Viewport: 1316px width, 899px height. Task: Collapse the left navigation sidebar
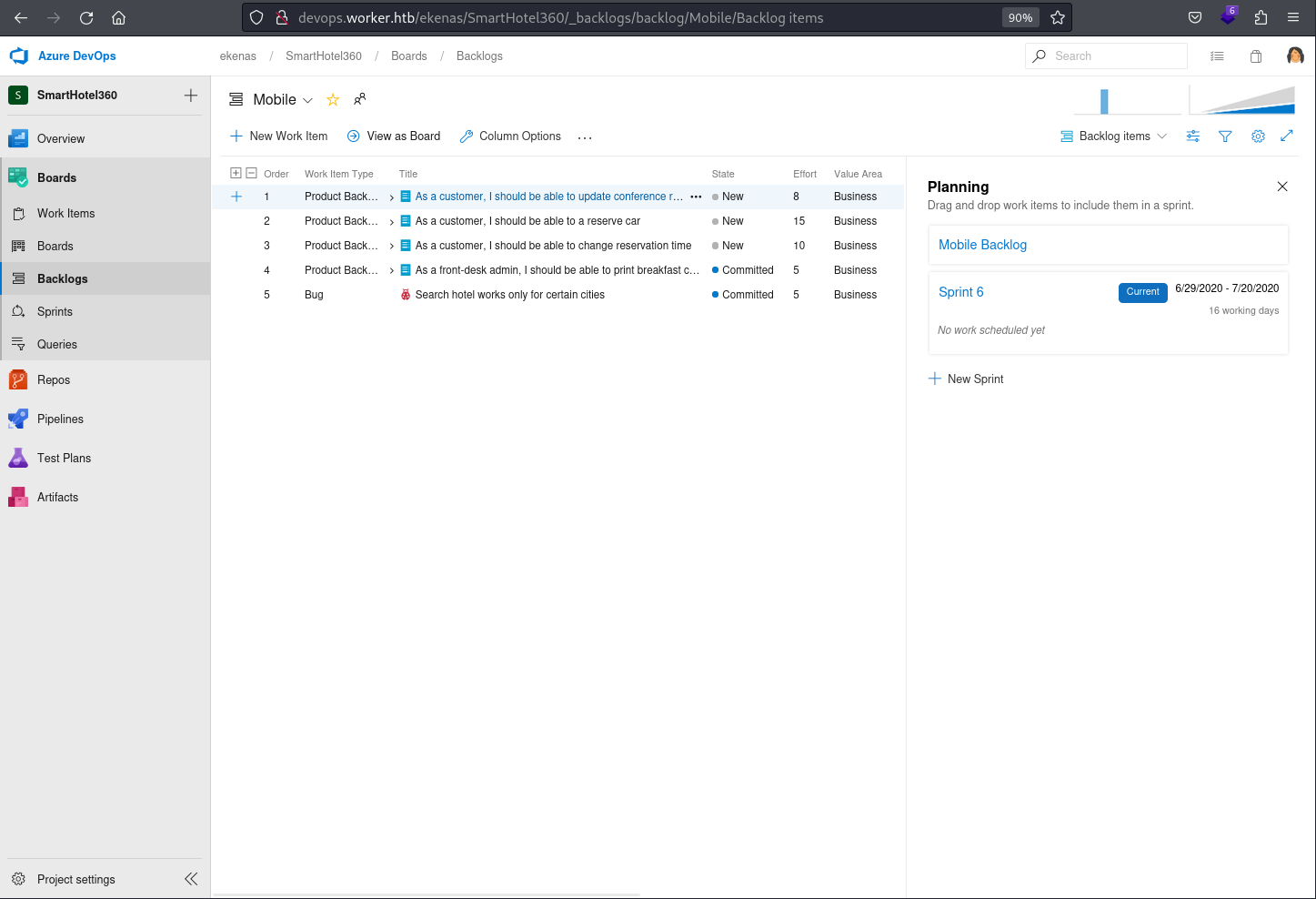pyautogui.click(x=191, y=879)
